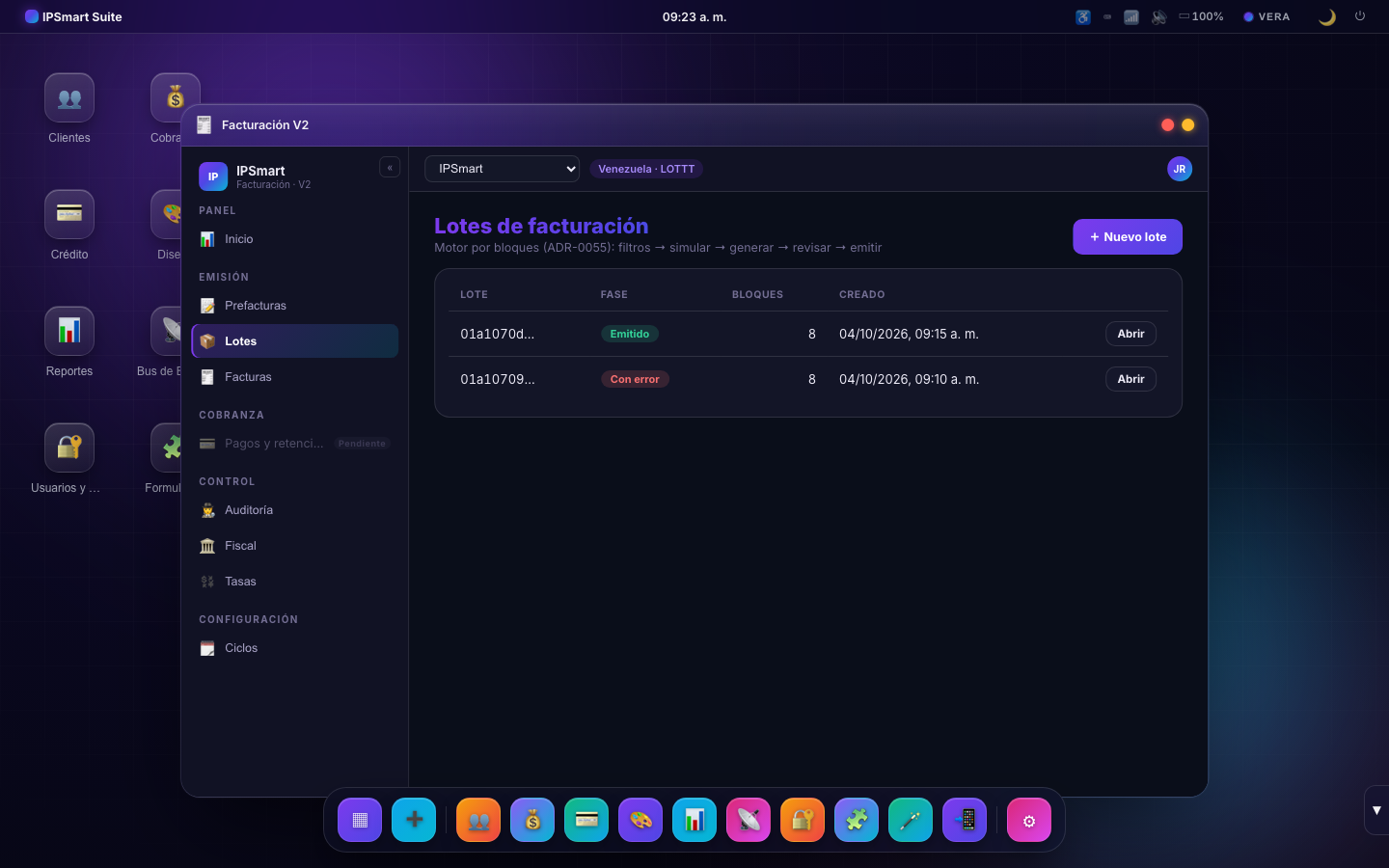
Task: Open the padlock and key app in the dock
Action: (x=803, y=820)
